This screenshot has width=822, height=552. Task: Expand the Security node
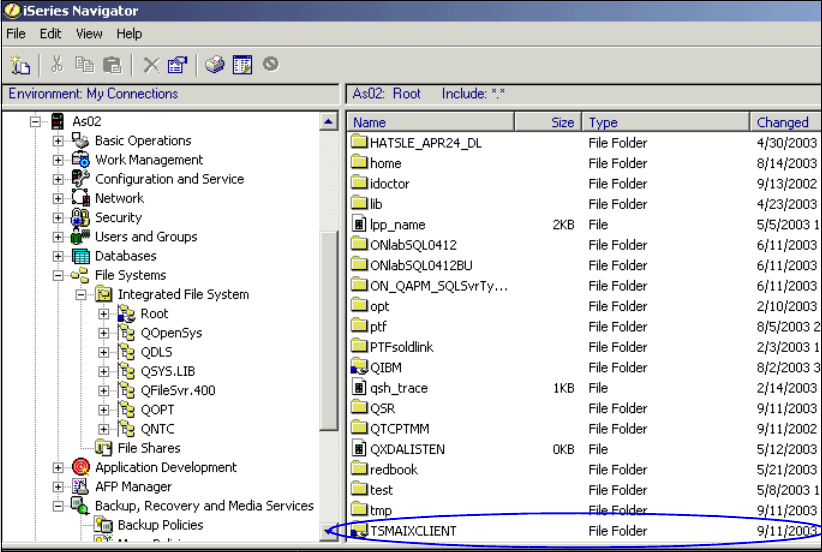pyautogui.click(x=58, y=218)
